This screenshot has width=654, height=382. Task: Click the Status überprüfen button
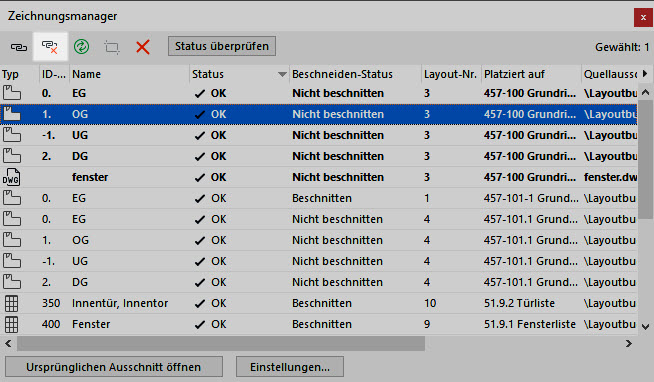[221, 46]
